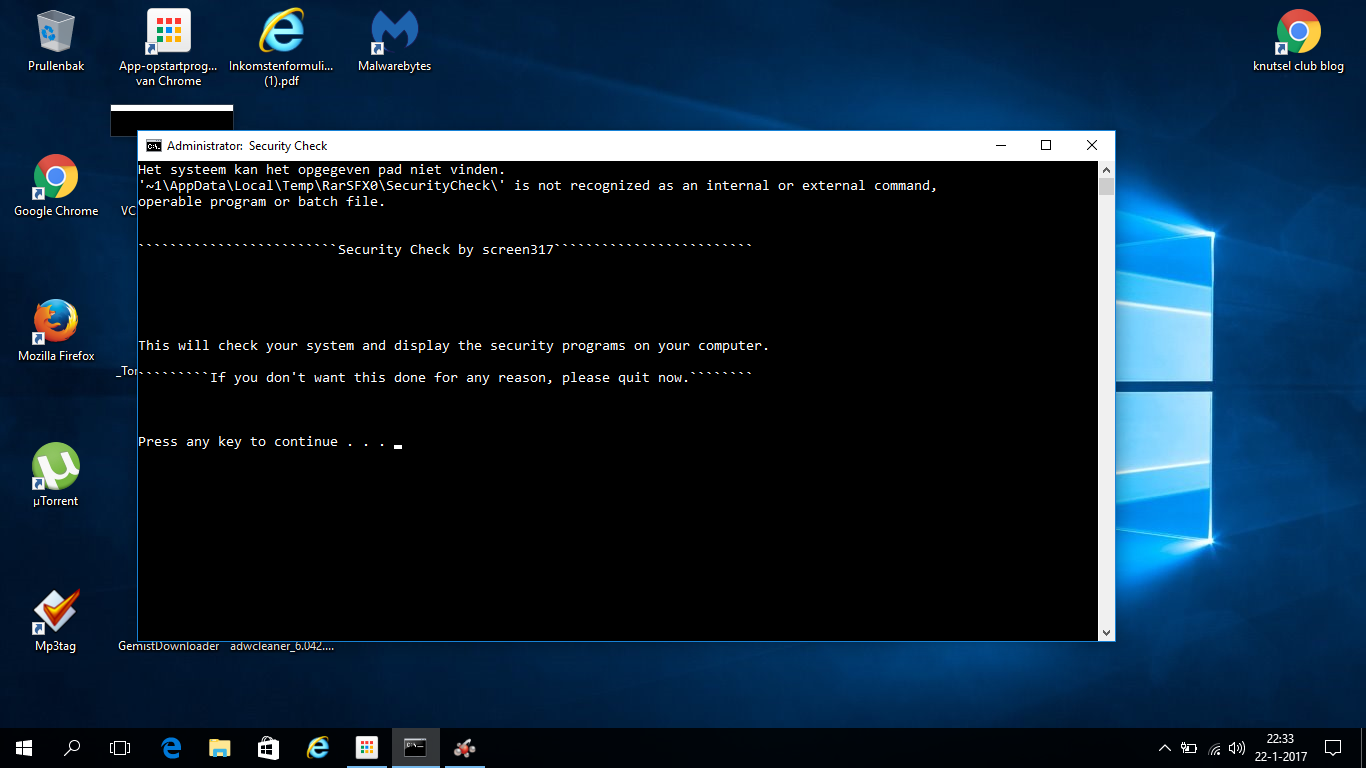Open App-opstartprogramma van Chrome desktop shortcut
The height and width of the screenshot is (768, 1366).
pyautogui.click(x=168, y=47)
